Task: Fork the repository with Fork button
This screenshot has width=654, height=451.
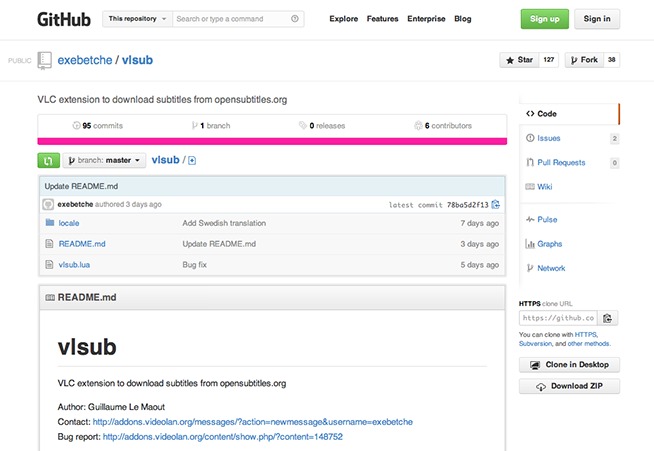Action: click(583, 60)
